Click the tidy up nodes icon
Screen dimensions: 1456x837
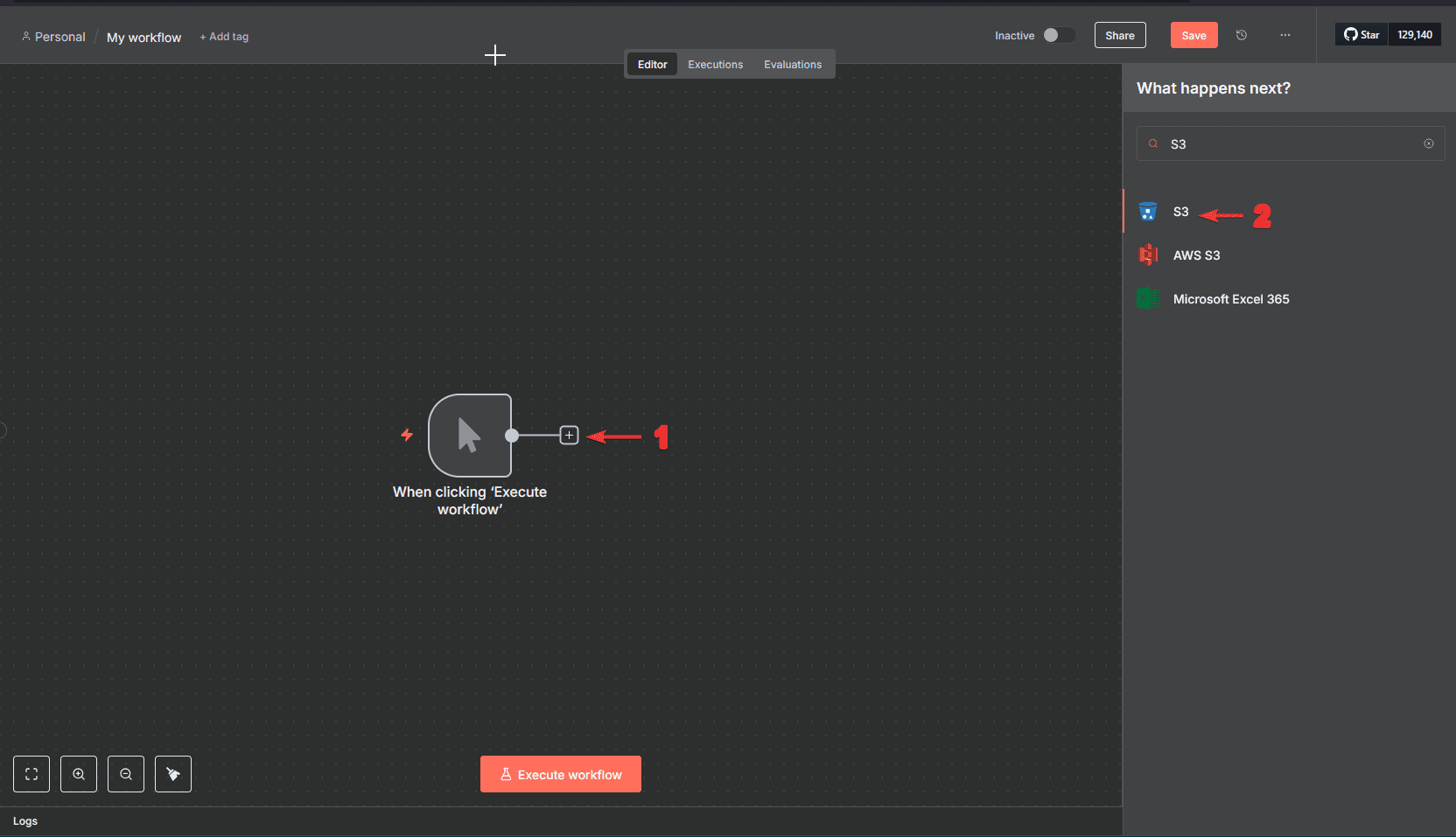pyautogui.click(x=173, y=774)
